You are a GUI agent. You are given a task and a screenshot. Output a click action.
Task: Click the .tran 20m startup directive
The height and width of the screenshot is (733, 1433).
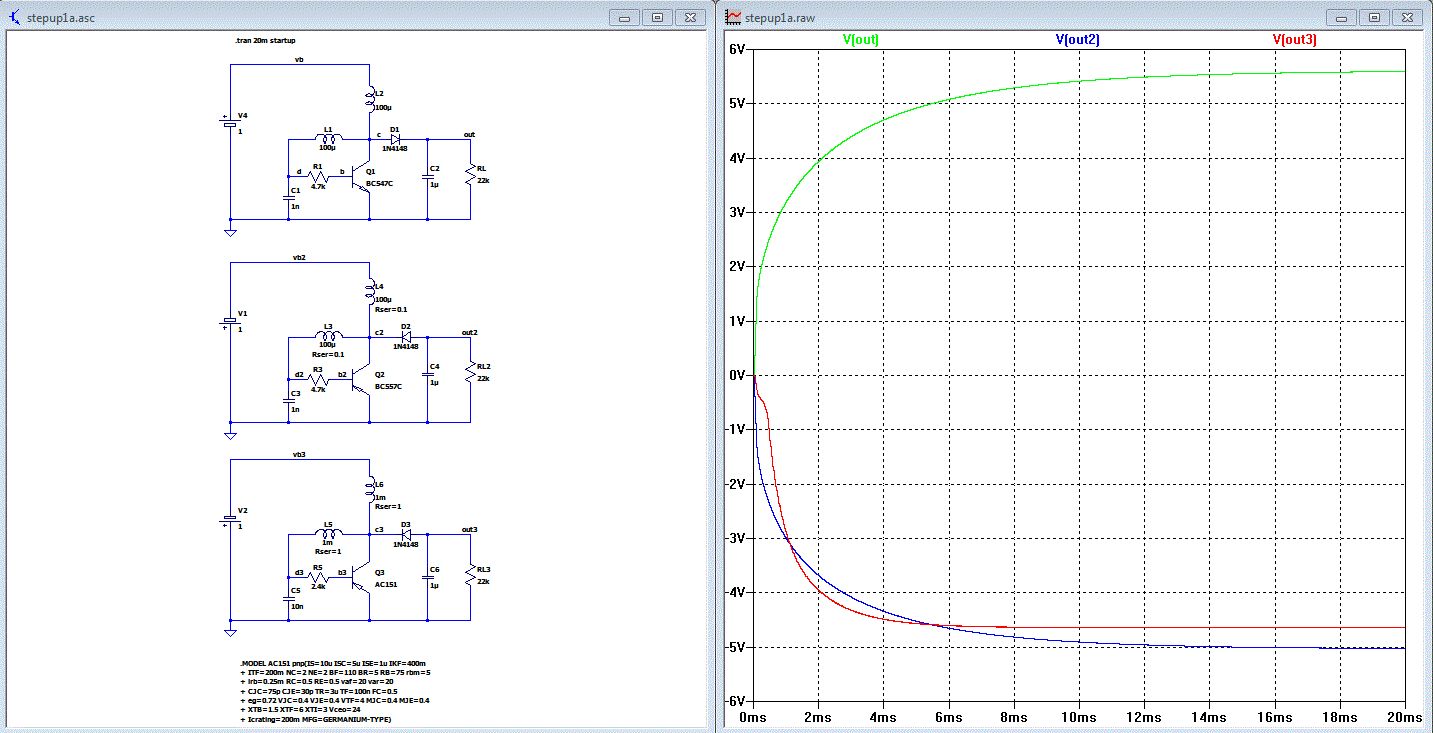point(264,41)
